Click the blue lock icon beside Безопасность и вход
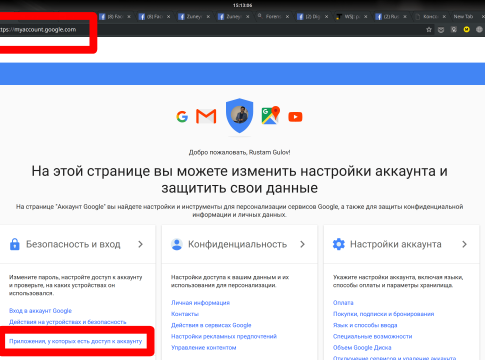 click(15, 244)
